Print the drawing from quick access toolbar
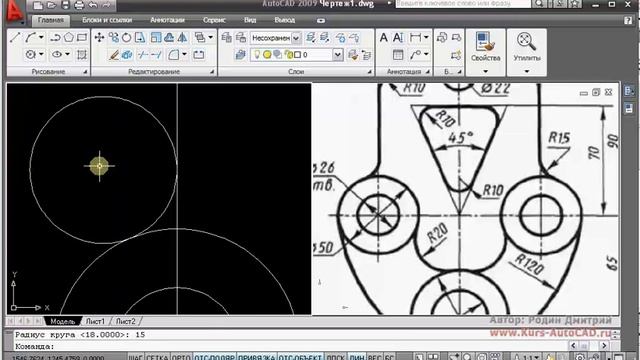Viewport: 640px width, 360px height. pos(79,5)
